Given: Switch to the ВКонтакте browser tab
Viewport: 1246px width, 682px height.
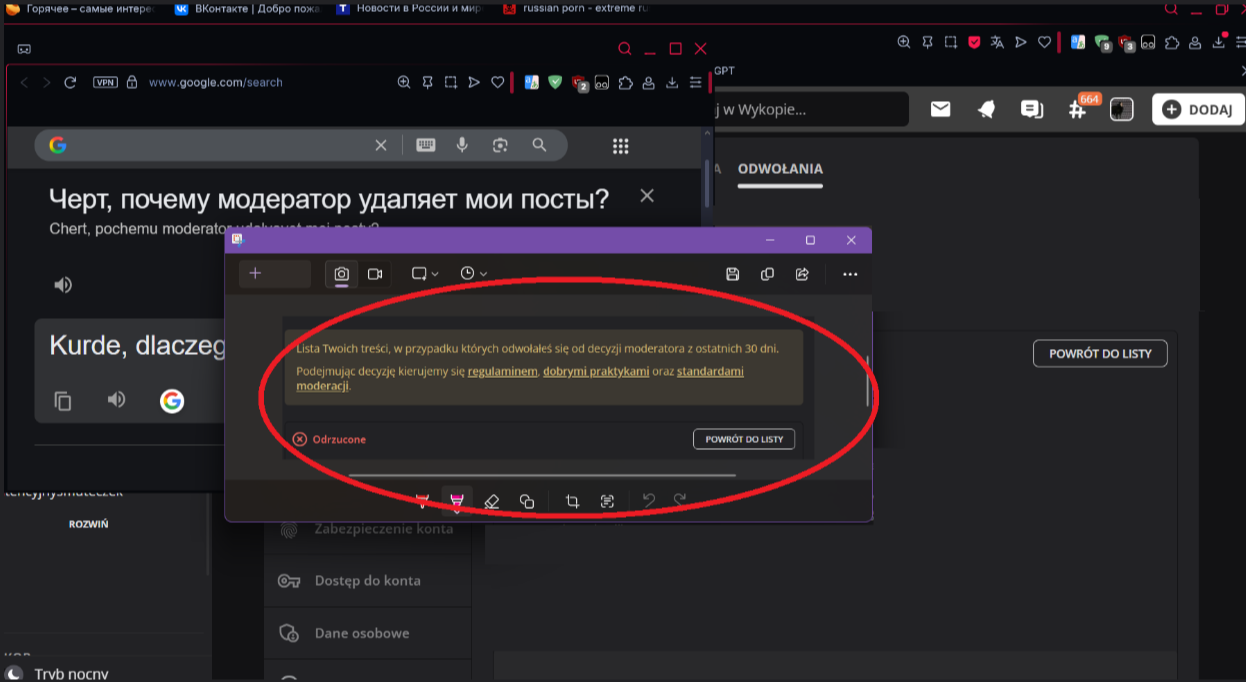Looking at the screenshot, I should click(x=244, y=8).
